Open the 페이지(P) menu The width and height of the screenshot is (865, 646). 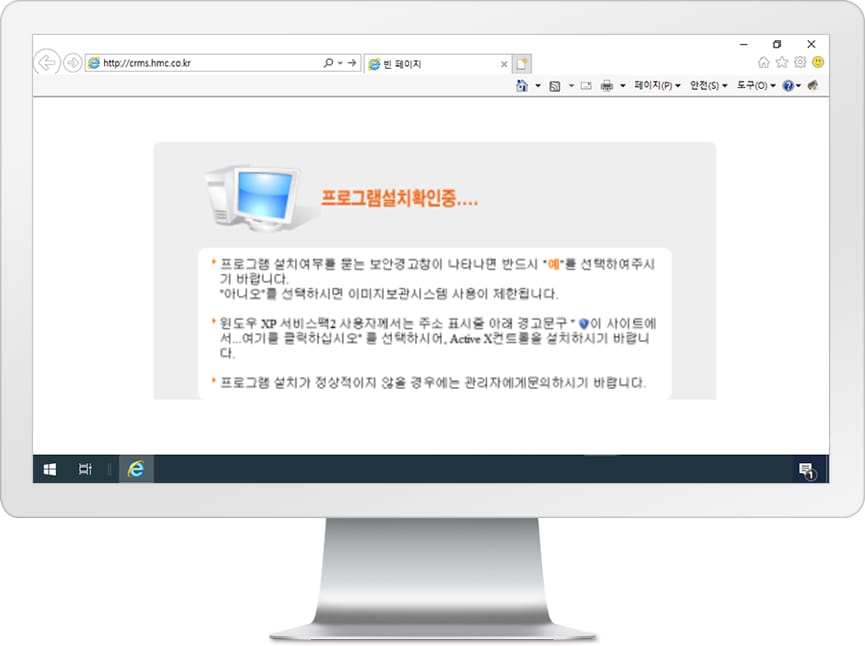[657, 86]
